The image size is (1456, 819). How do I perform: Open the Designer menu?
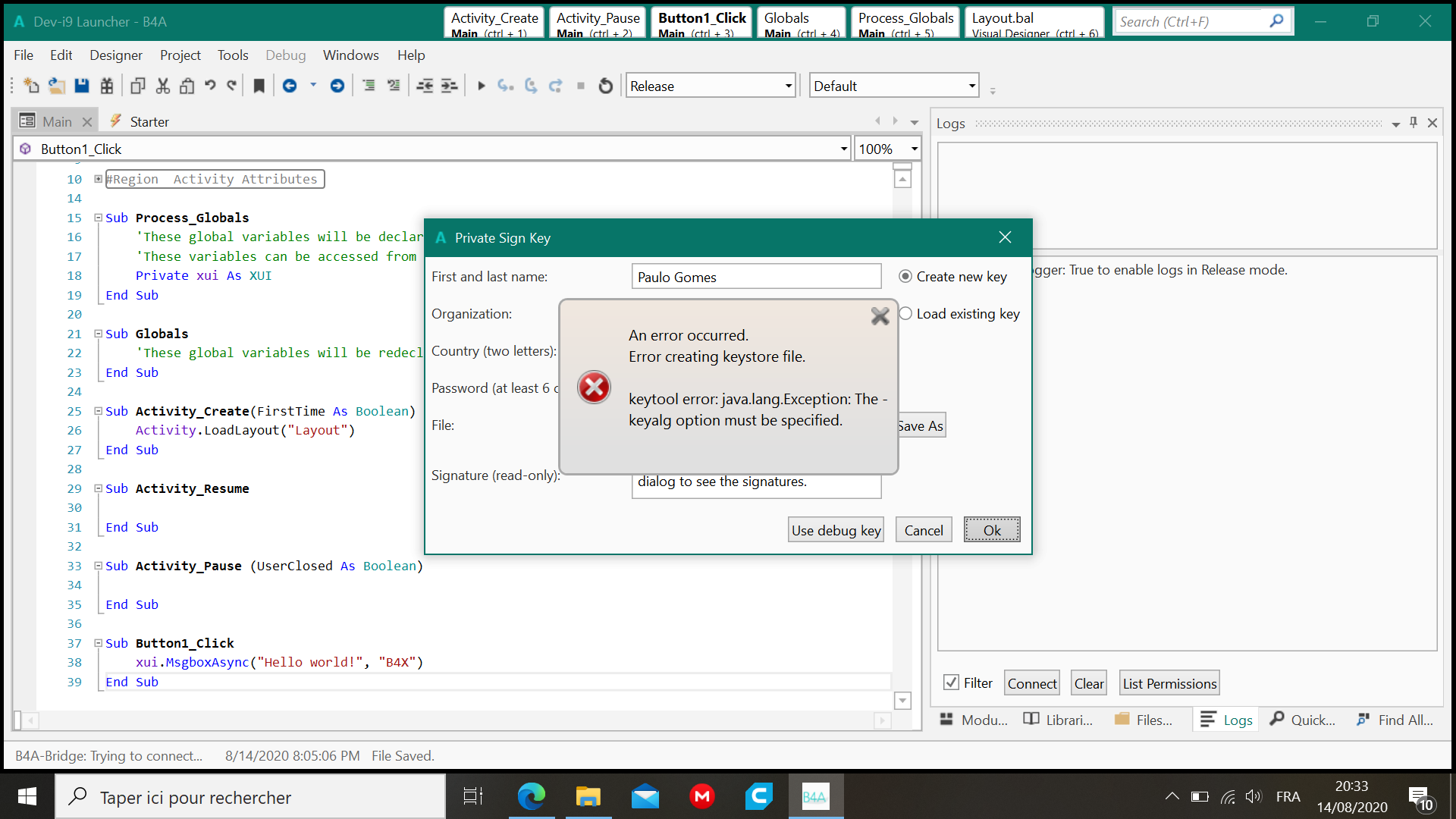pyautogui.click(x=116, y=55)
